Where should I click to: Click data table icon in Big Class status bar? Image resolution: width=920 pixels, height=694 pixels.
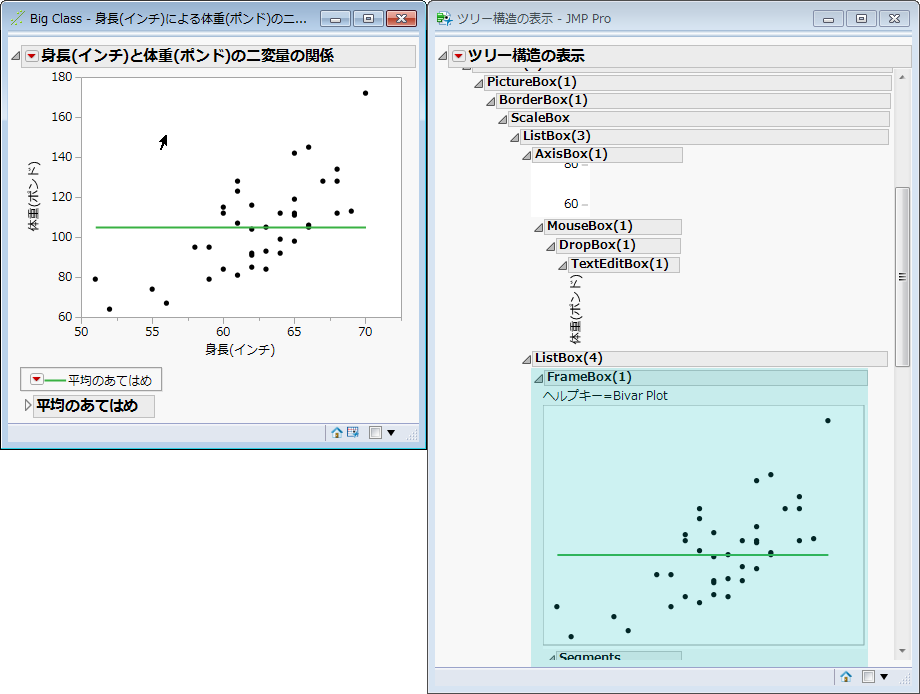coord(353,432)
